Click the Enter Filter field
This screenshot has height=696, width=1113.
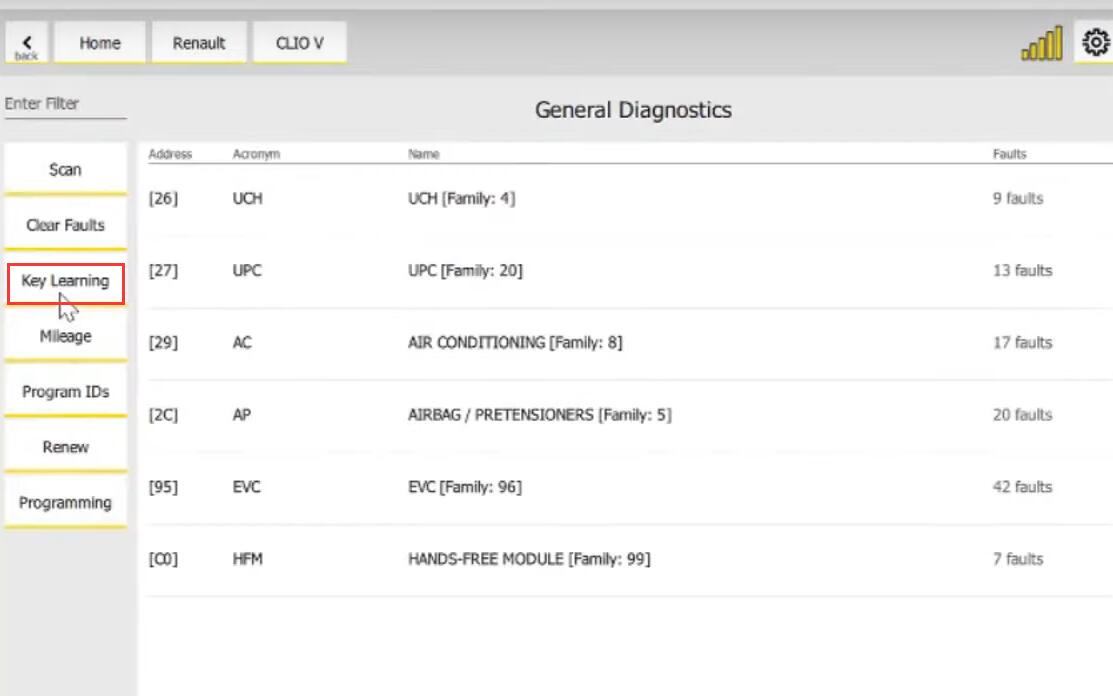tap(65, 104)
